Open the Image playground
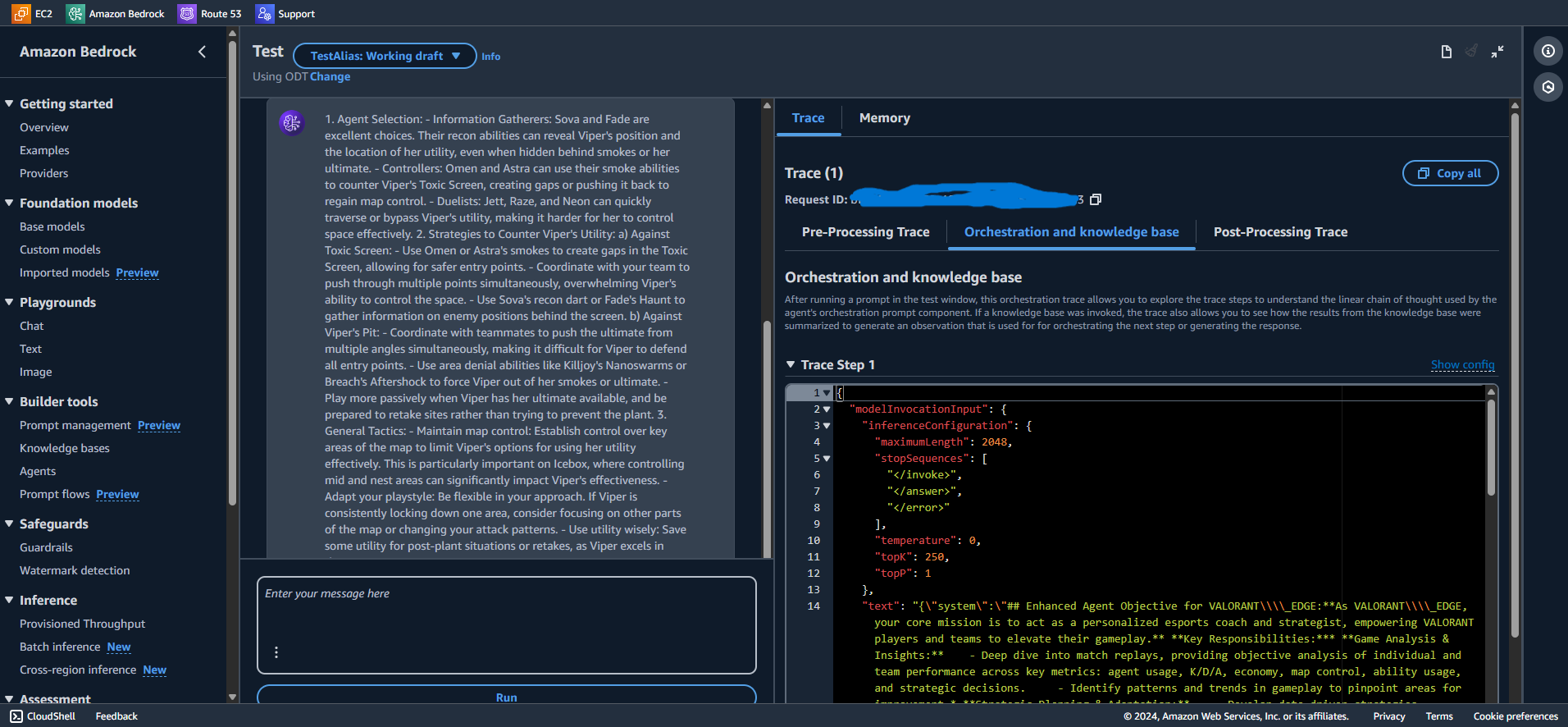Viewport: 1568px width, 727px height. tap(36, 372)
